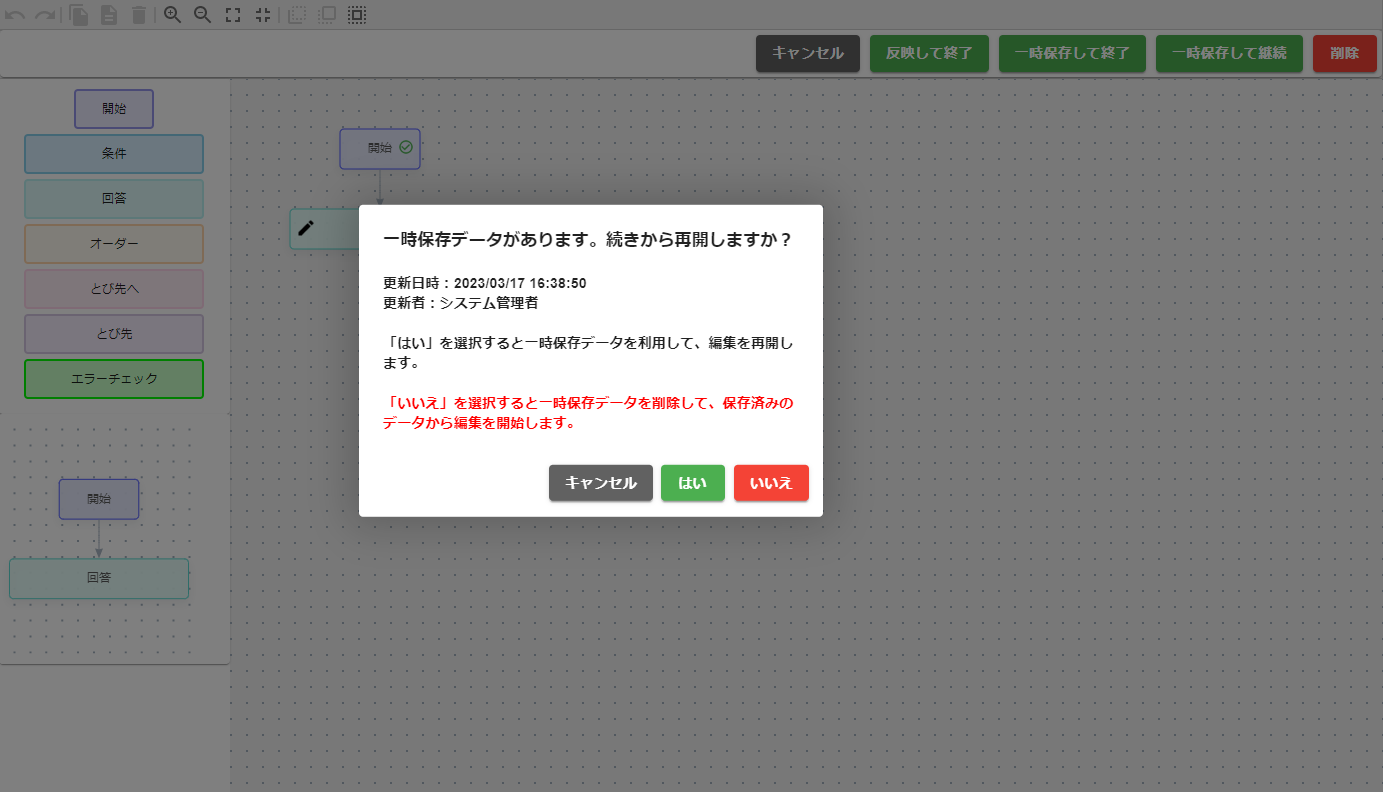1383x792 pixels.
Task: Click 一時保存して継続 button
Action: [x=1229, y=54]
